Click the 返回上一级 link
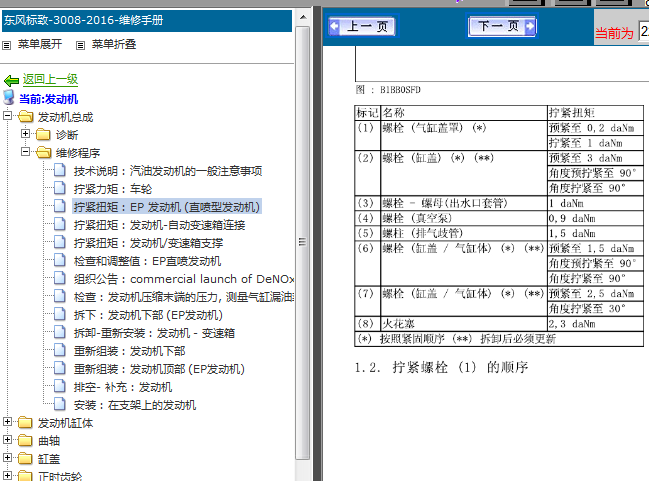 (x=50, y=79)
